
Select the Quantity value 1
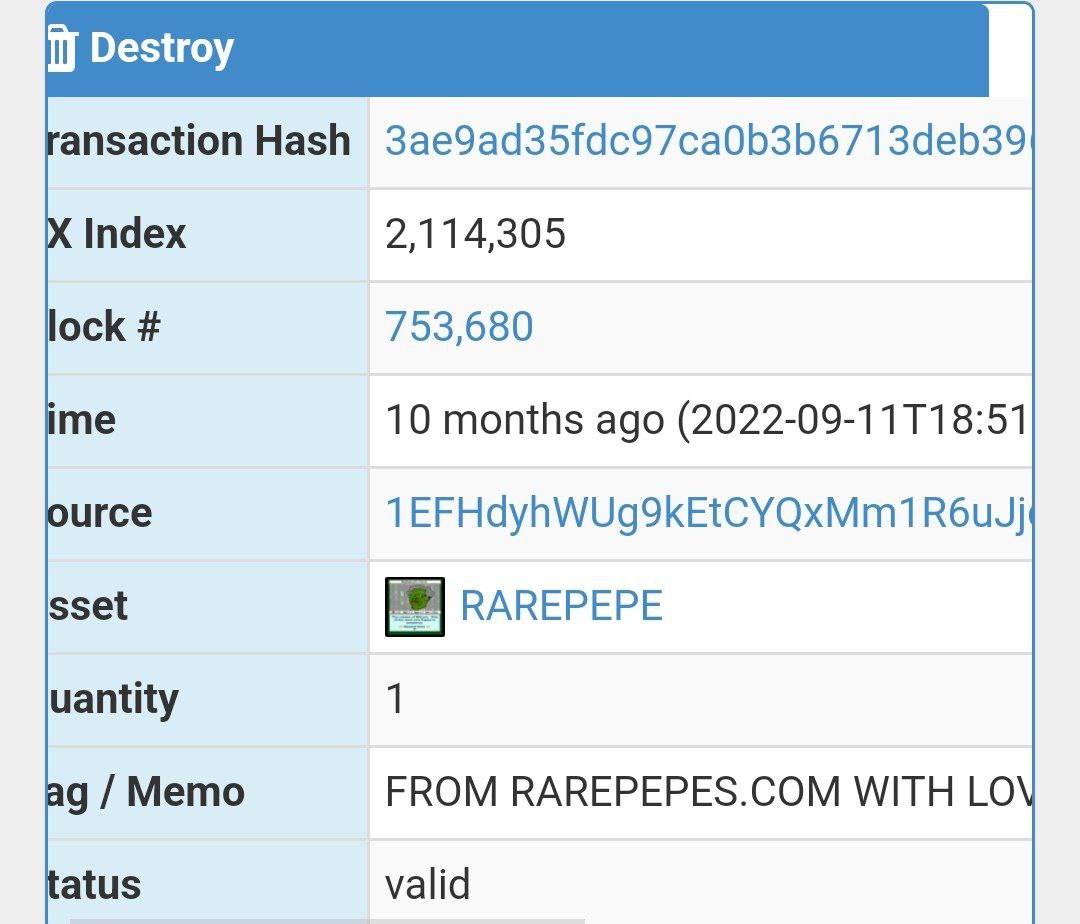[395, 699]
